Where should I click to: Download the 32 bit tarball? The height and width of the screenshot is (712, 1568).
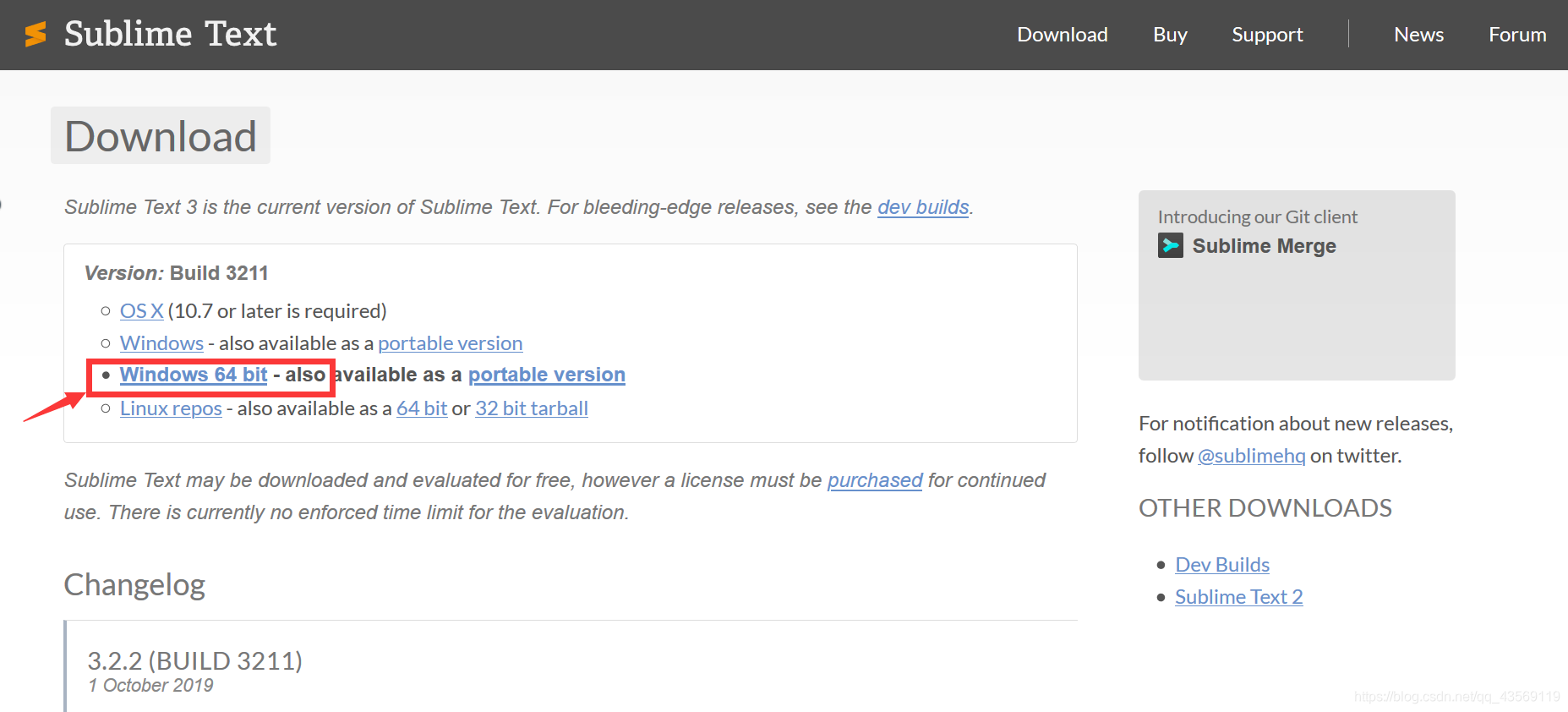point(532,408)
